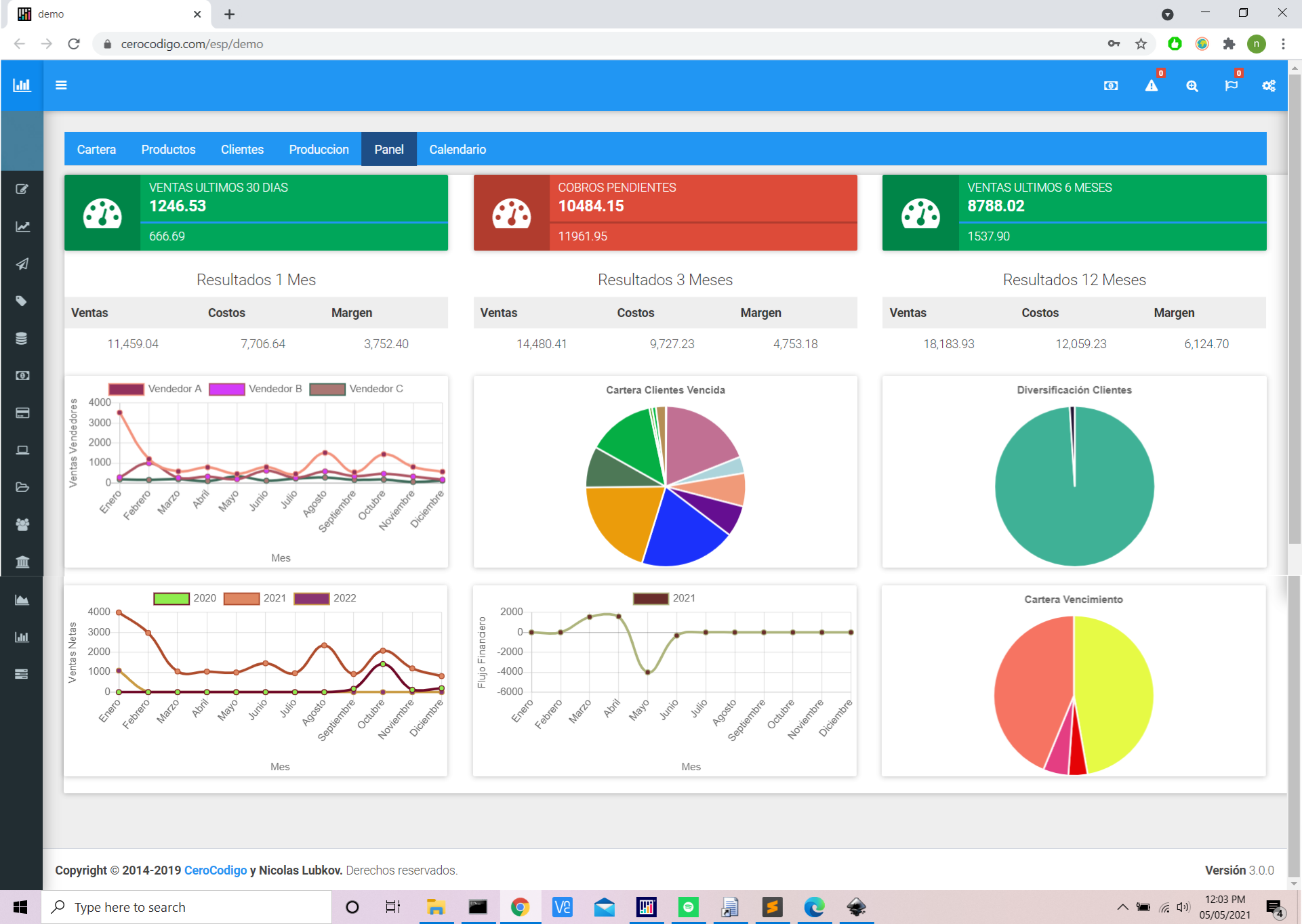Switch to the Calendario tab
Viewport: 1302px width, 924px height.
457,149
